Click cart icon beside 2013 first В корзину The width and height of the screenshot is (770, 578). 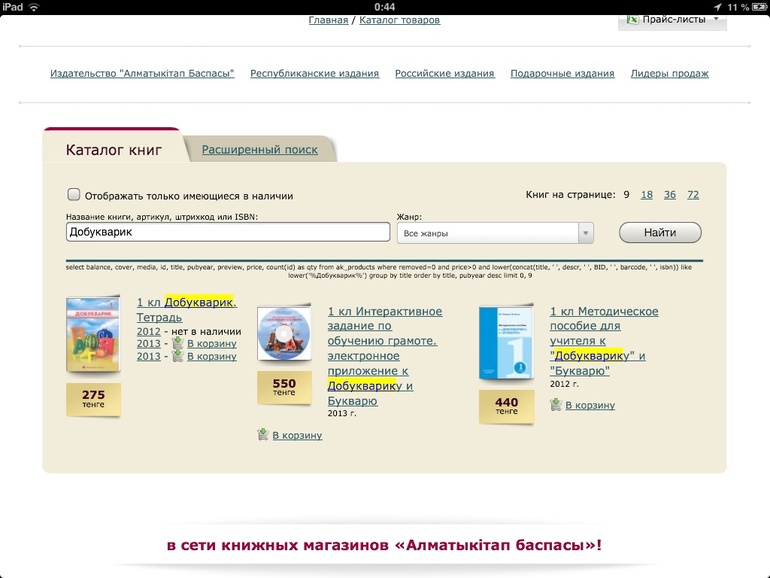tap(177, 343)
